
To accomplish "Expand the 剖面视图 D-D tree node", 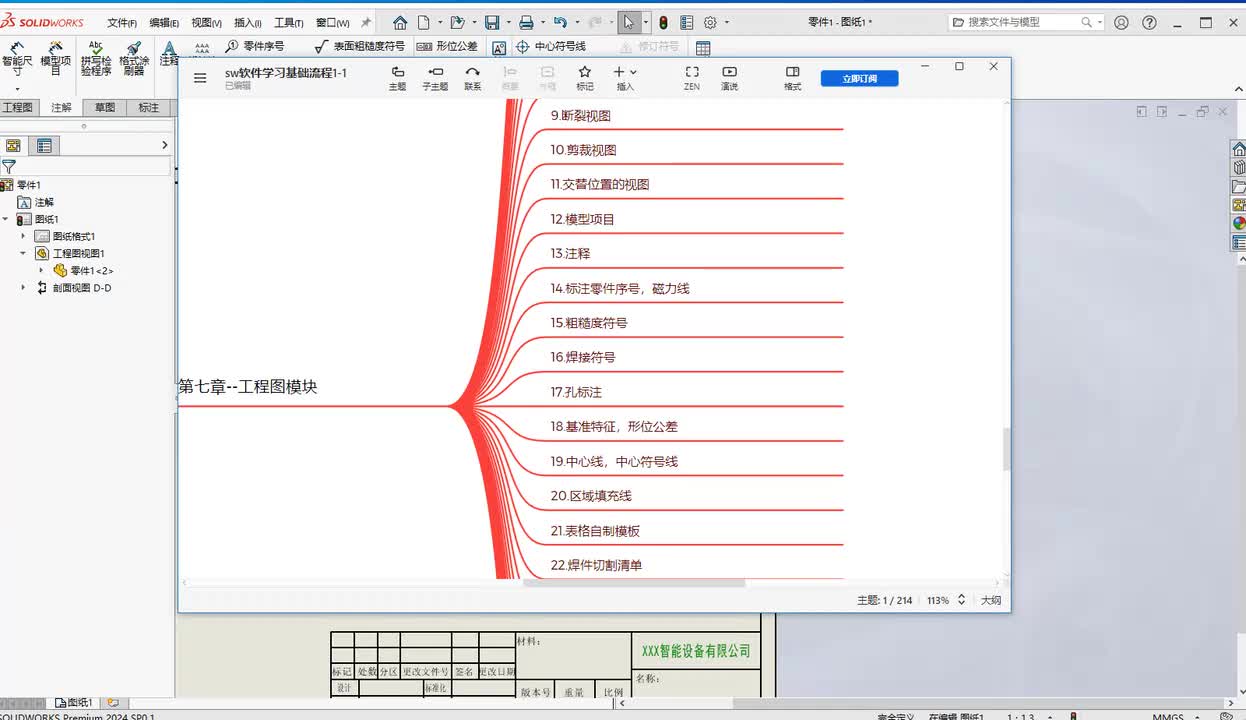I will pyautogui.click(x=23, y=288).
